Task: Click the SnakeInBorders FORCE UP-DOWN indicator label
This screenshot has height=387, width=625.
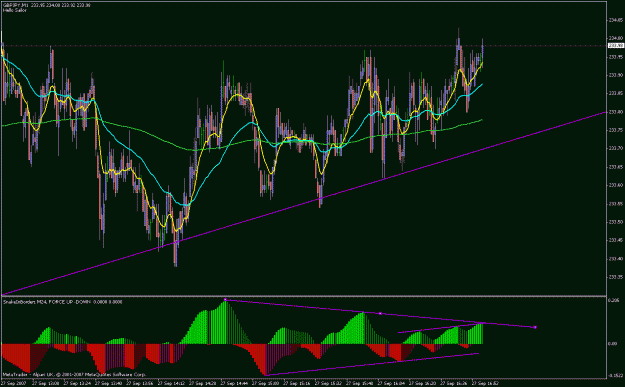Action: (x=63, y=302)
